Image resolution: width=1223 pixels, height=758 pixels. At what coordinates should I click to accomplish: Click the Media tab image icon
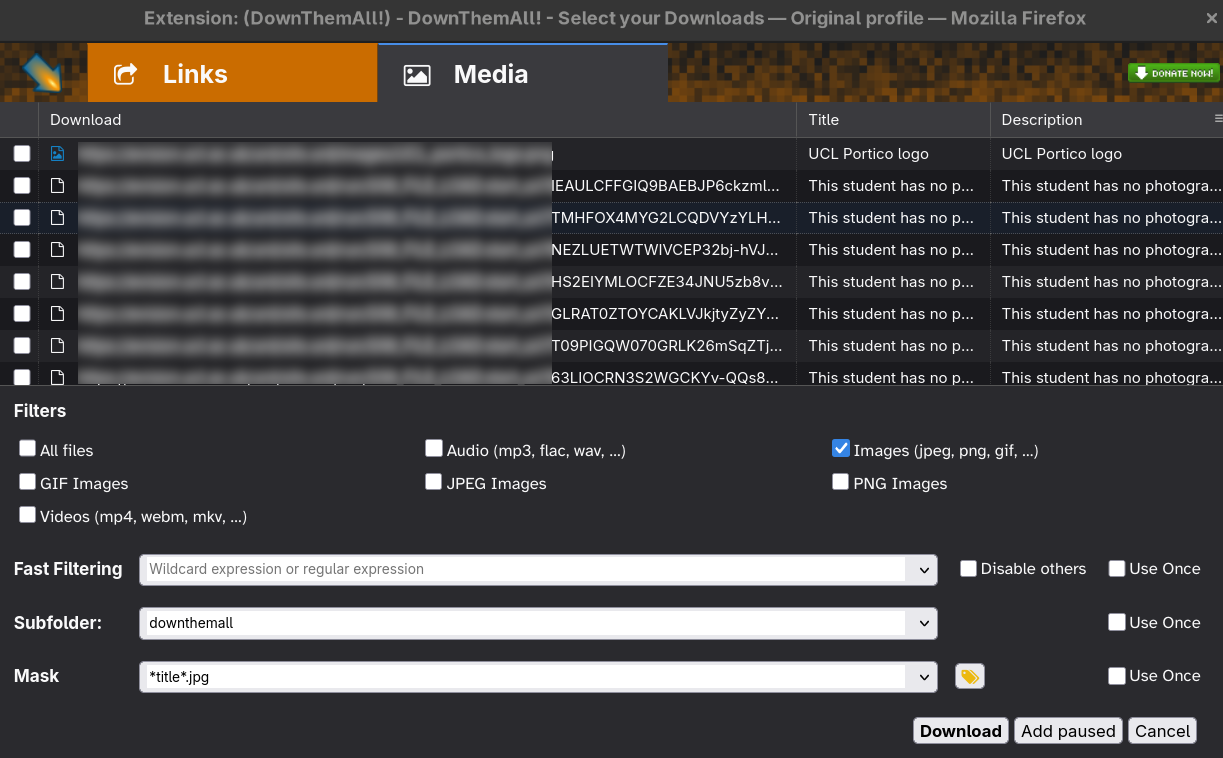click(x=416, y=73)
